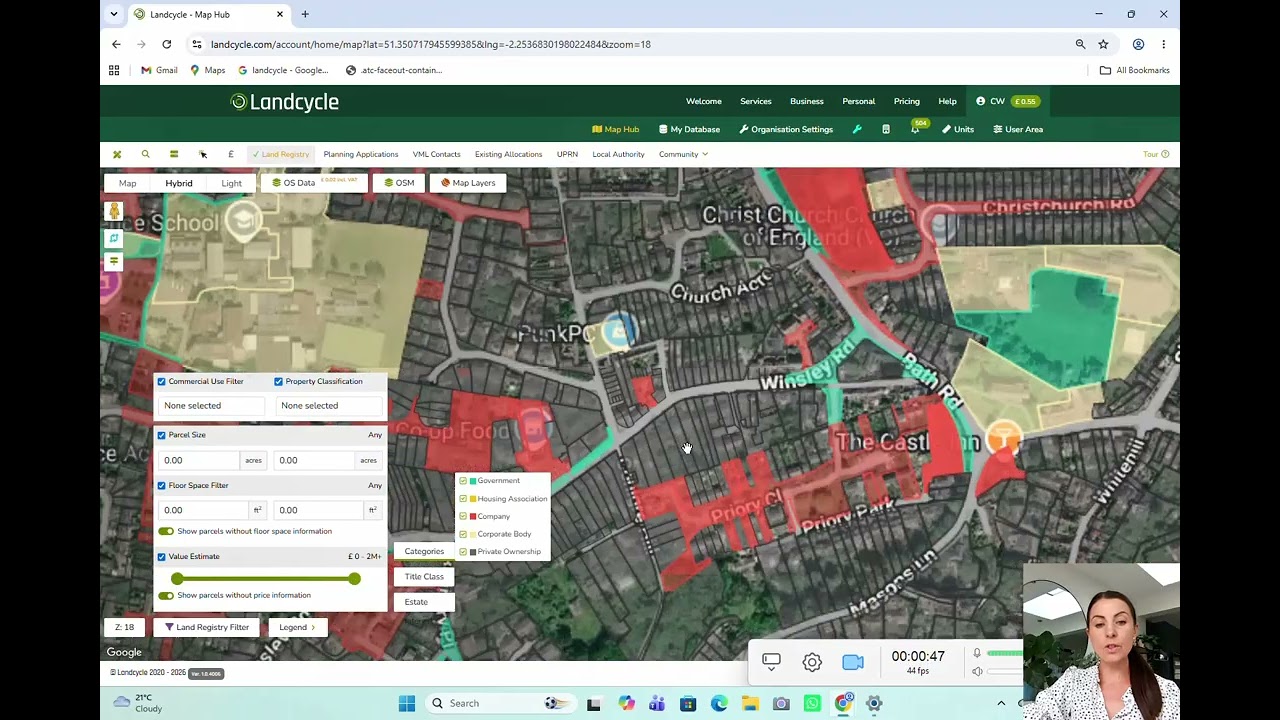Uncheck the Government legend category
The image size is (1280, 720).
[463, 481]
